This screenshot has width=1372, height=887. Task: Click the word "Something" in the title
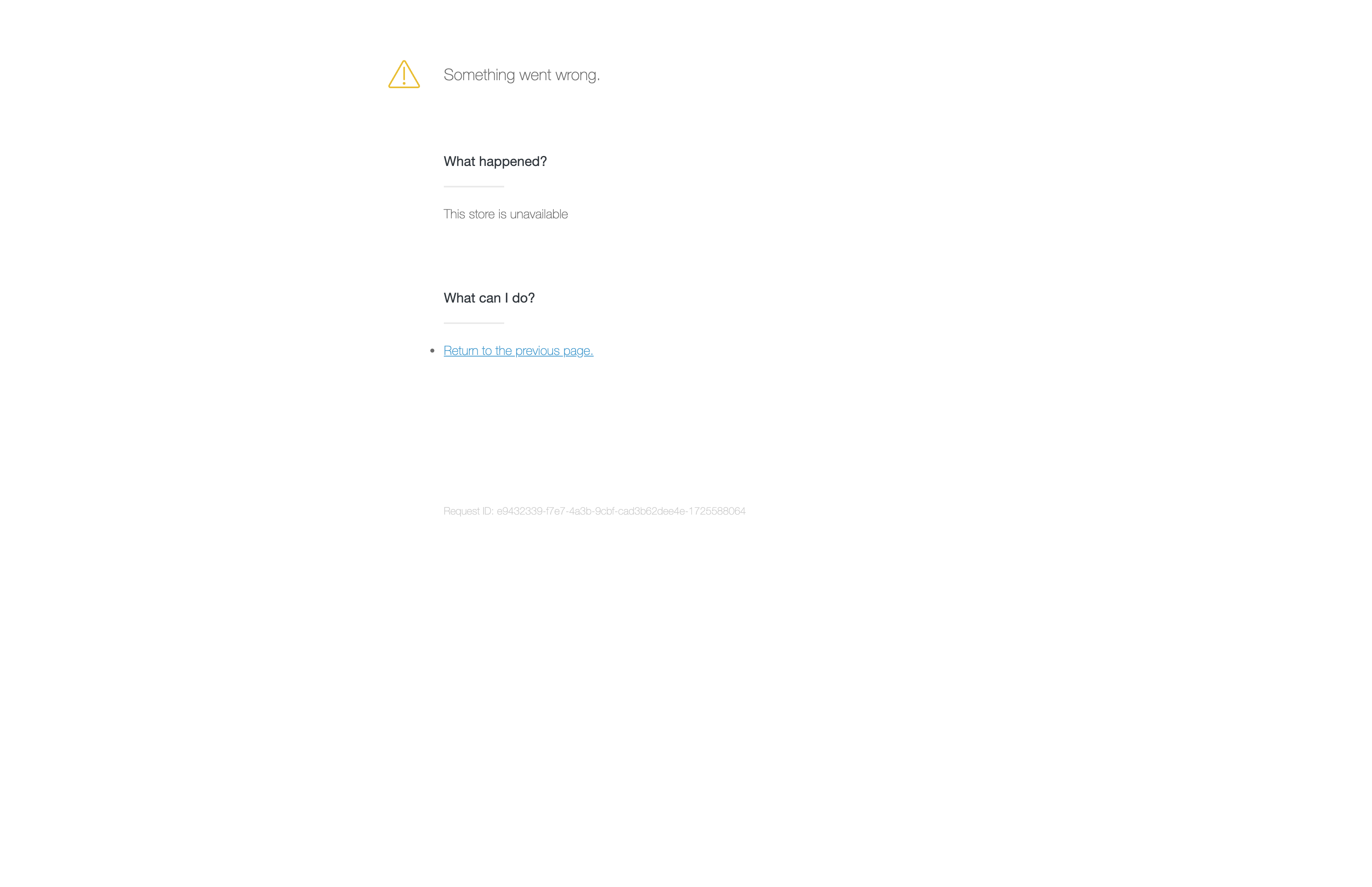point(479,75)
